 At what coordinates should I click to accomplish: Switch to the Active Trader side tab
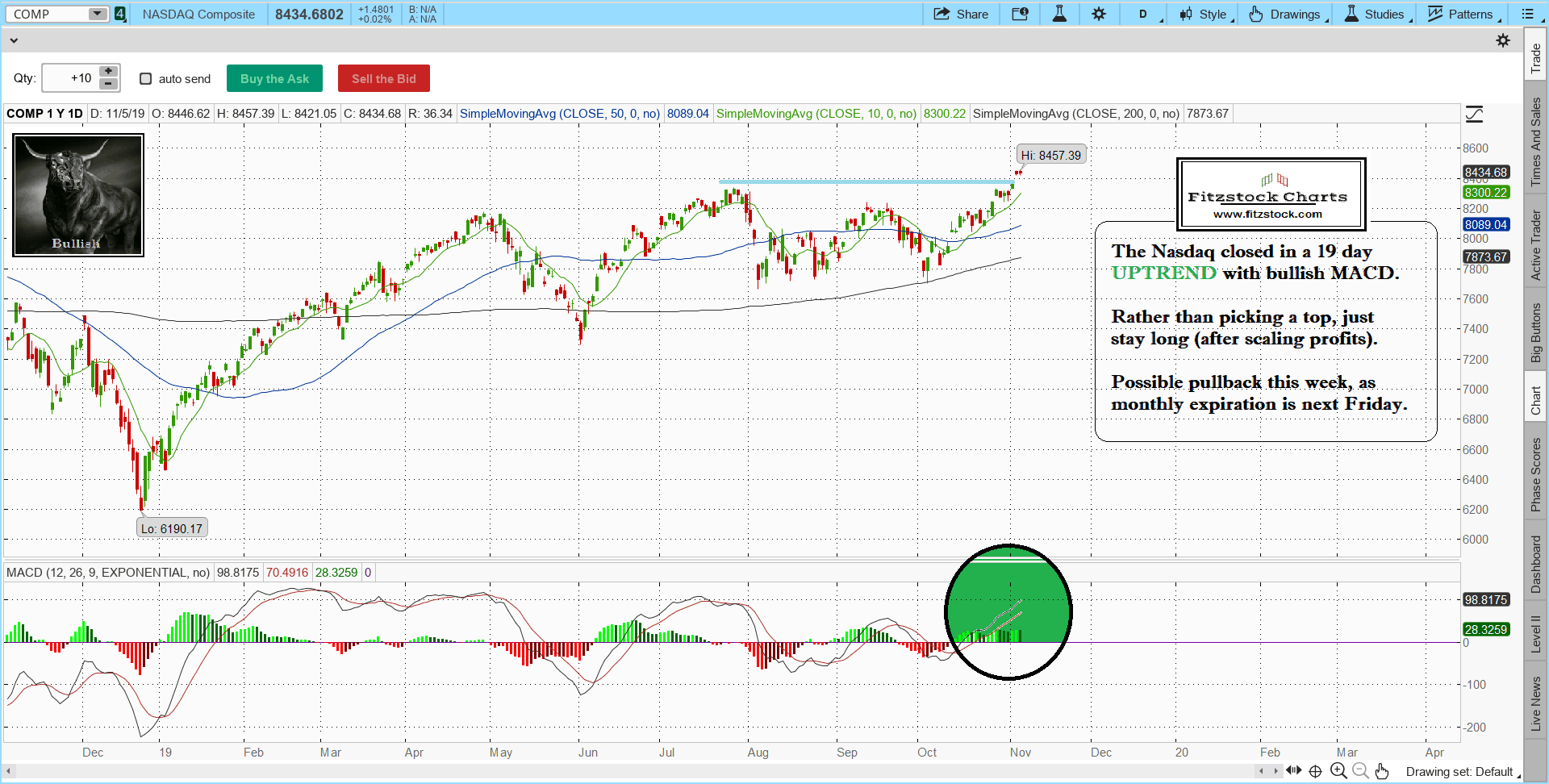pyautogui.click(x=1535, y=245)
